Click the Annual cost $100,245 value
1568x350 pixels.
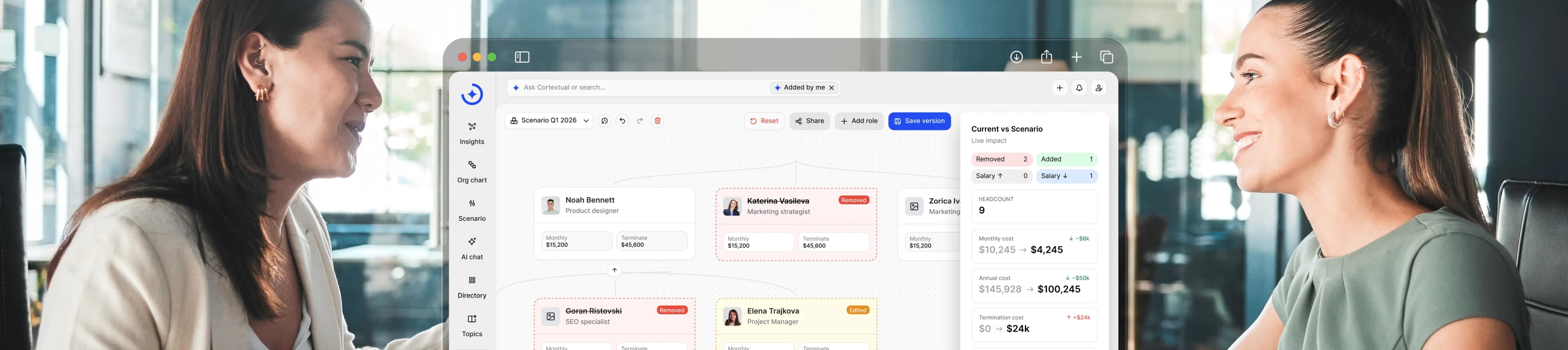point(1058,289)
